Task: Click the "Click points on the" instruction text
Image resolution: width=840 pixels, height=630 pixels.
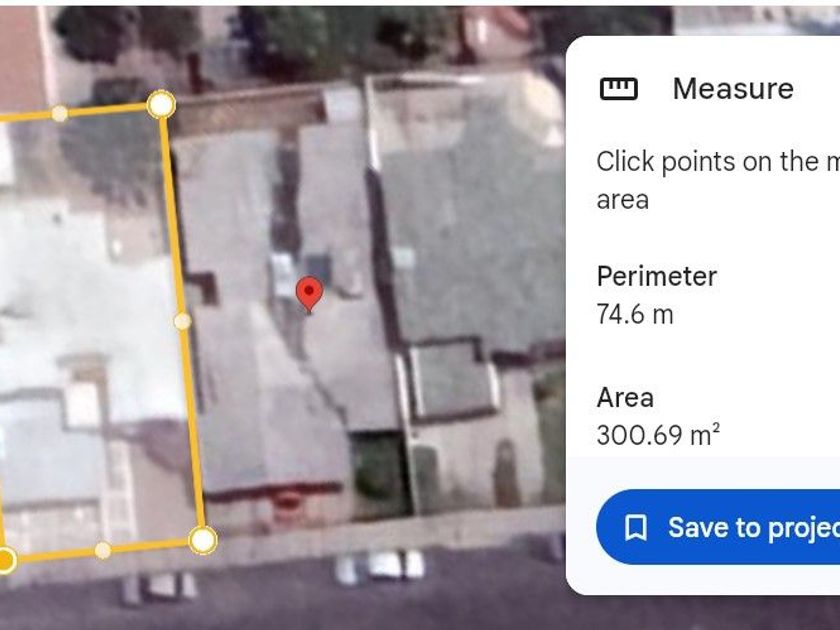Action: pos(718,161)
